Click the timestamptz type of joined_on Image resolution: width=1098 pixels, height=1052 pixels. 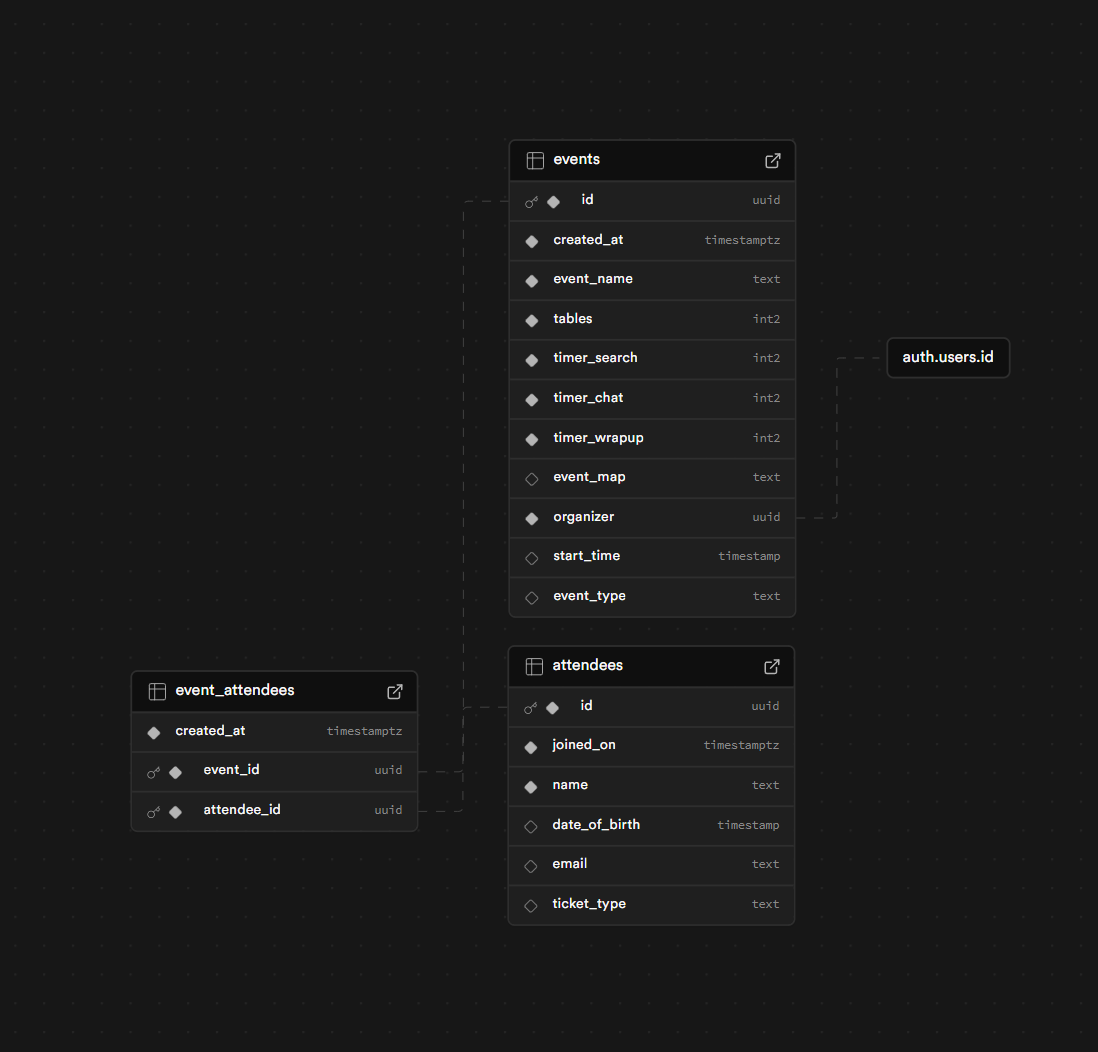[741, 745]
